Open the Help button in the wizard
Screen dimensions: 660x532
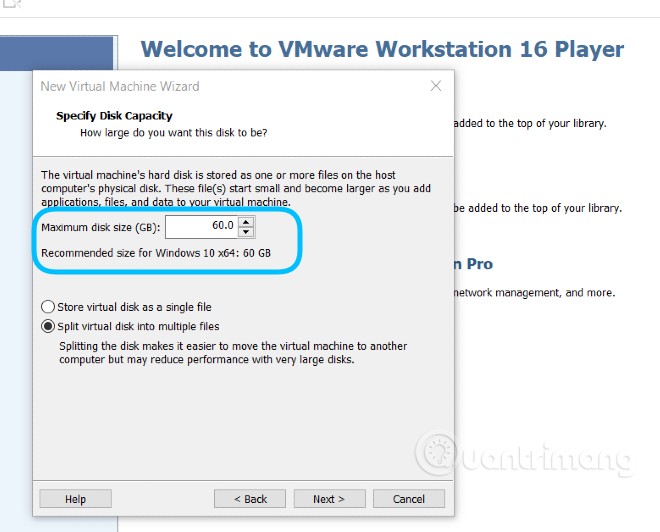(75, 499)
